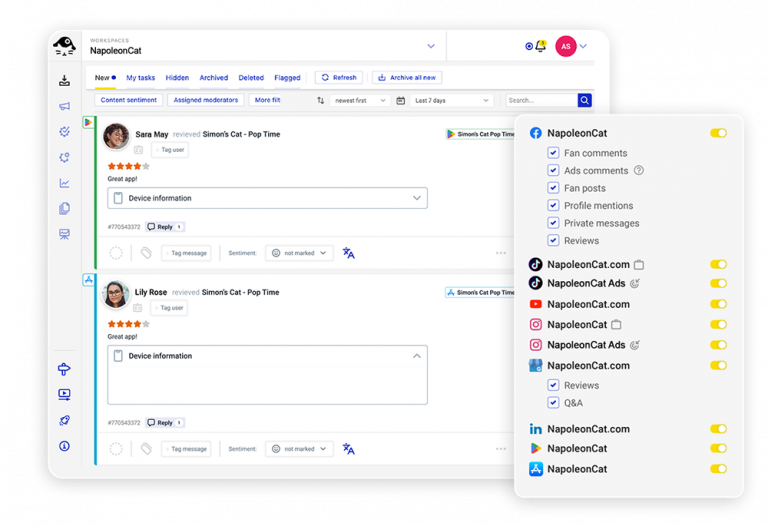This screenshot has width=768, height=526.
Task: Open the info circle sidebar icon
Action: click(x=64, y=446)
